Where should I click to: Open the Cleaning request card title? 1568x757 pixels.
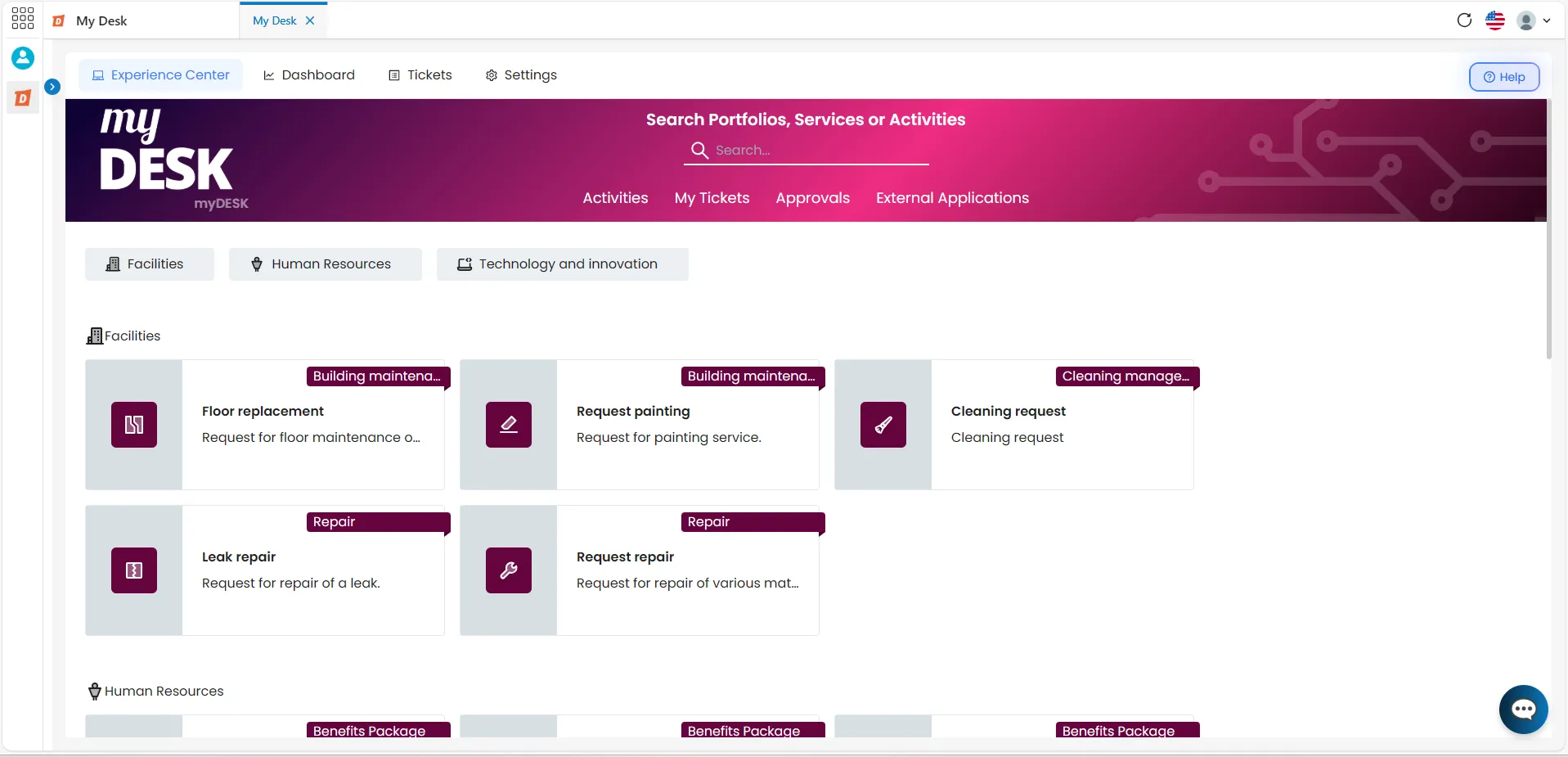point(1009,411)
